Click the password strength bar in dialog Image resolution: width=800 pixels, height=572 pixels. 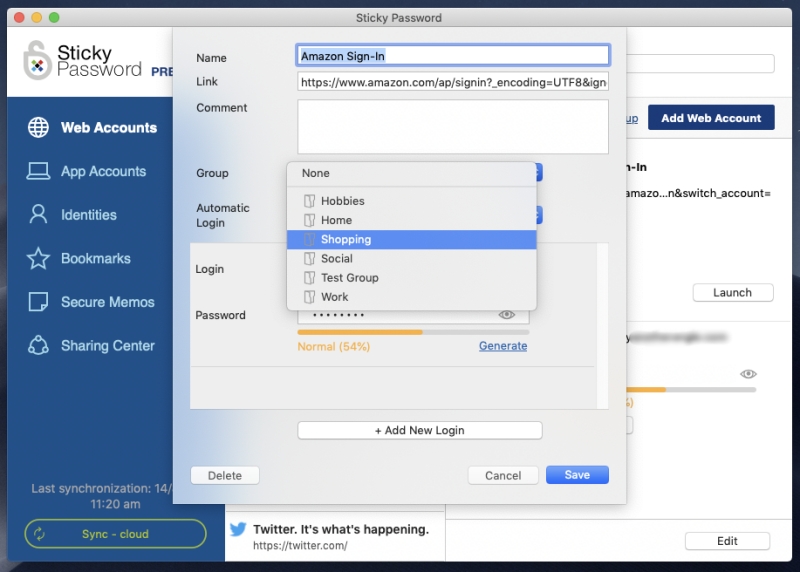pos(413,332)
